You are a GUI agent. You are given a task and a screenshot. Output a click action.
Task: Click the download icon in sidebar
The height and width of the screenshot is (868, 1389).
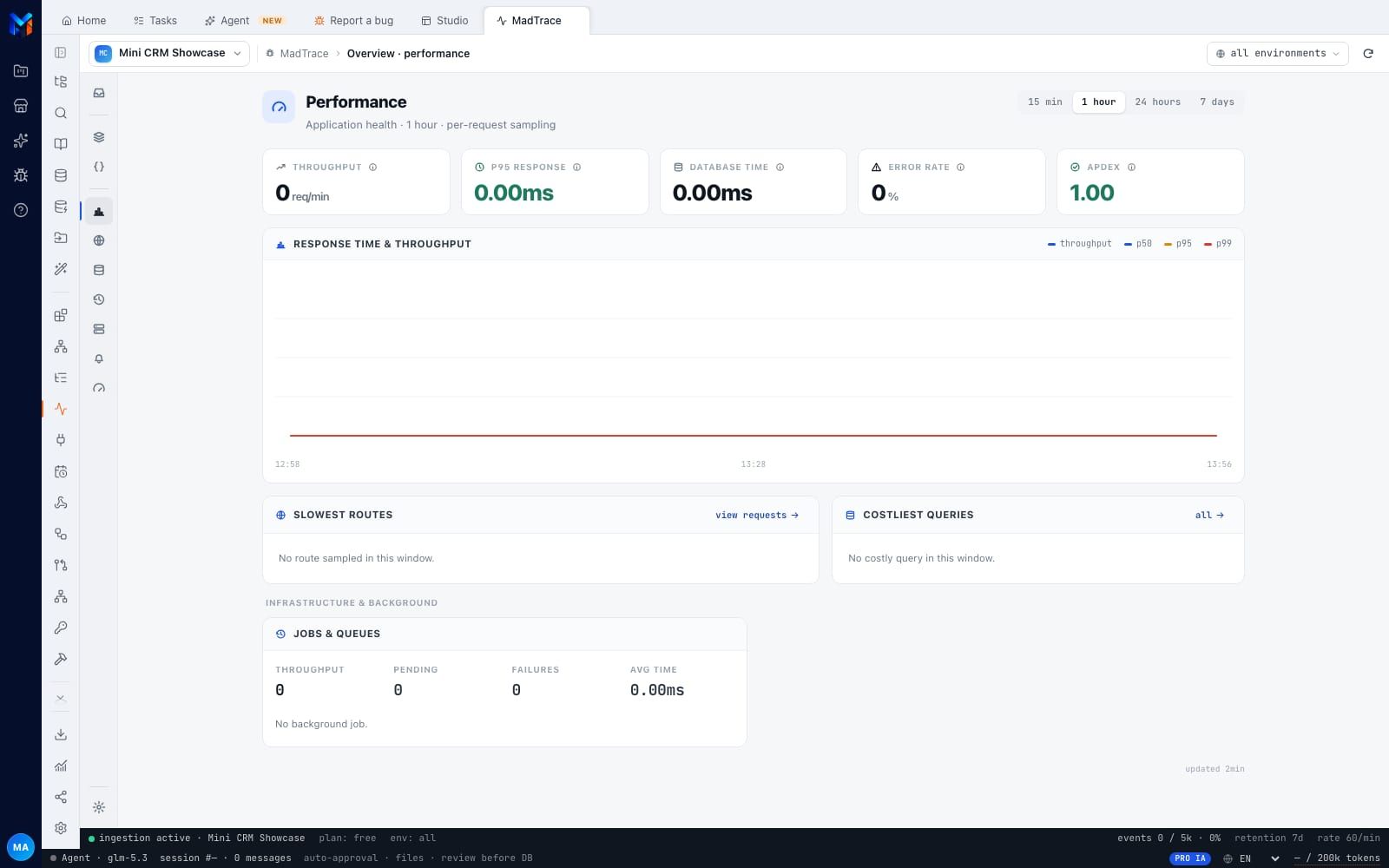(61, 734)
